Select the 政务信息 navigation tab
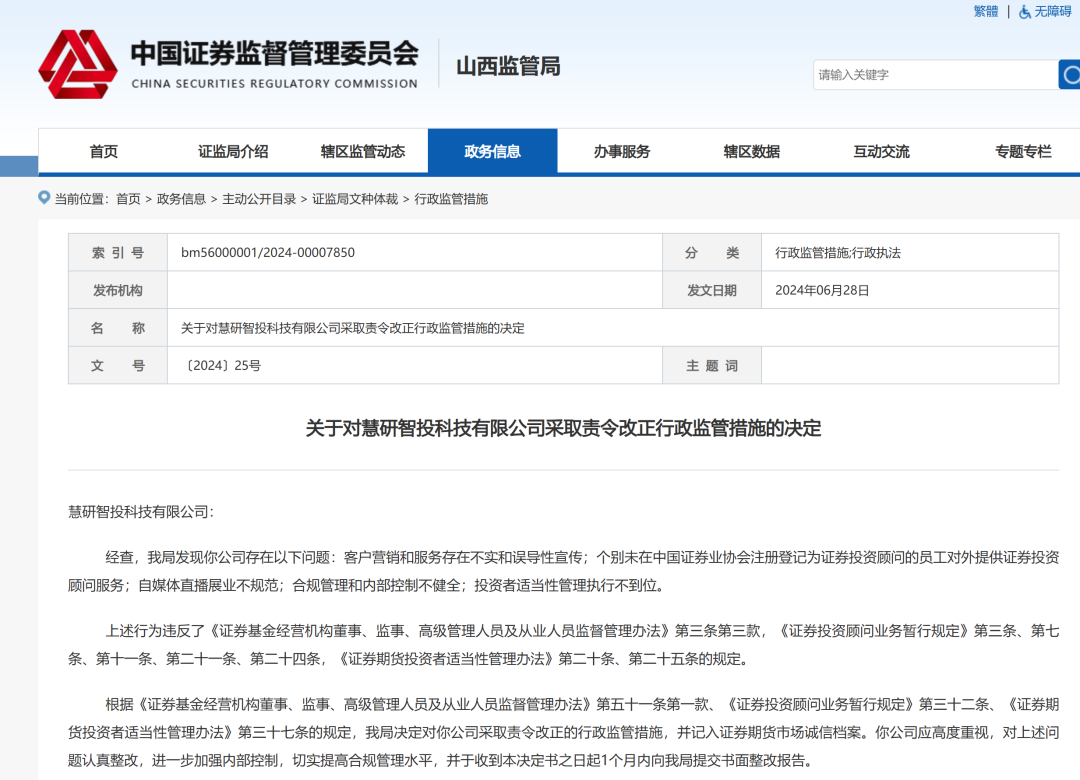The image size is (1080, 780). tap(492, 152)
